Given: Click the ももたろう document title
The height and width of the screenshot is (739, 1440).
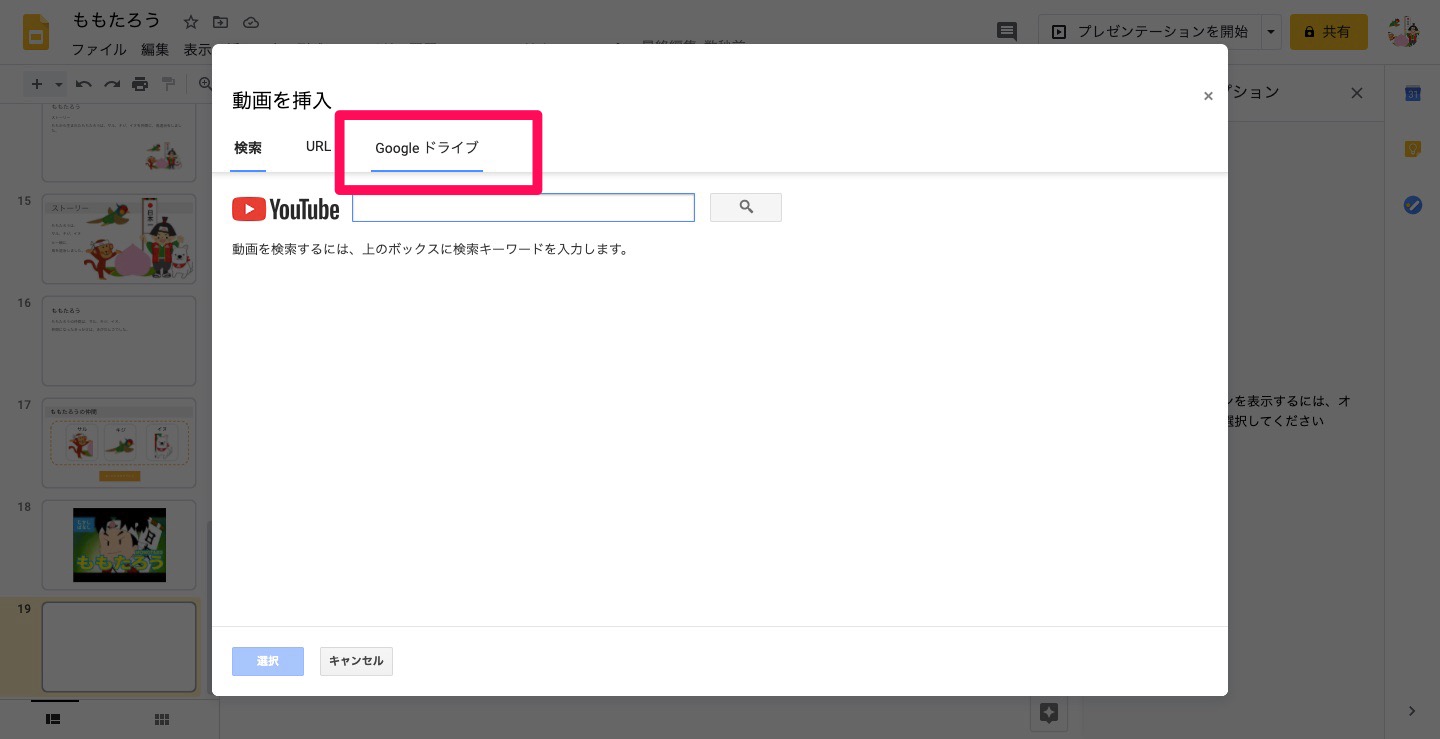Looking at the screenshot, I should [x=116, y=21].
